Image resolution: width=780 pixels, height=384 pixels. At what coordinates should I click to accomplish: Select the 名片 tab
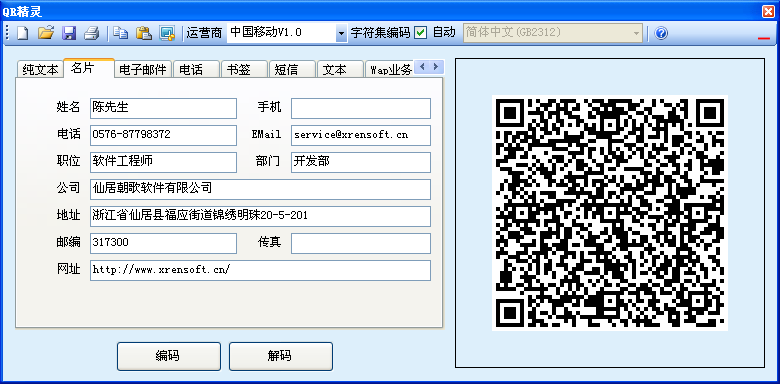(x=89, y=68)
